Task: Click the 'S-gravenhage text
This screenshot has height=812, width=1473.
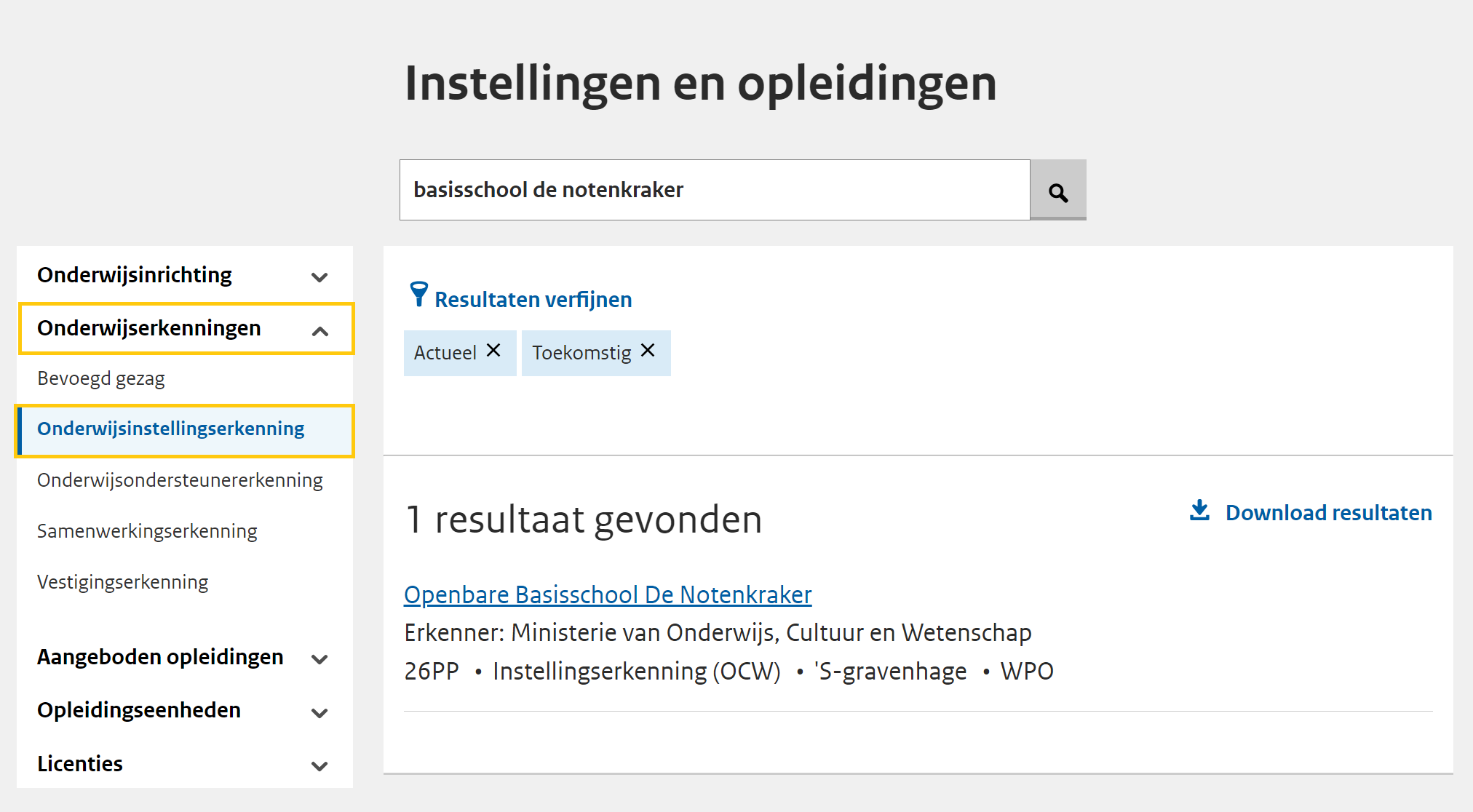Action: (x=891, y=671)
